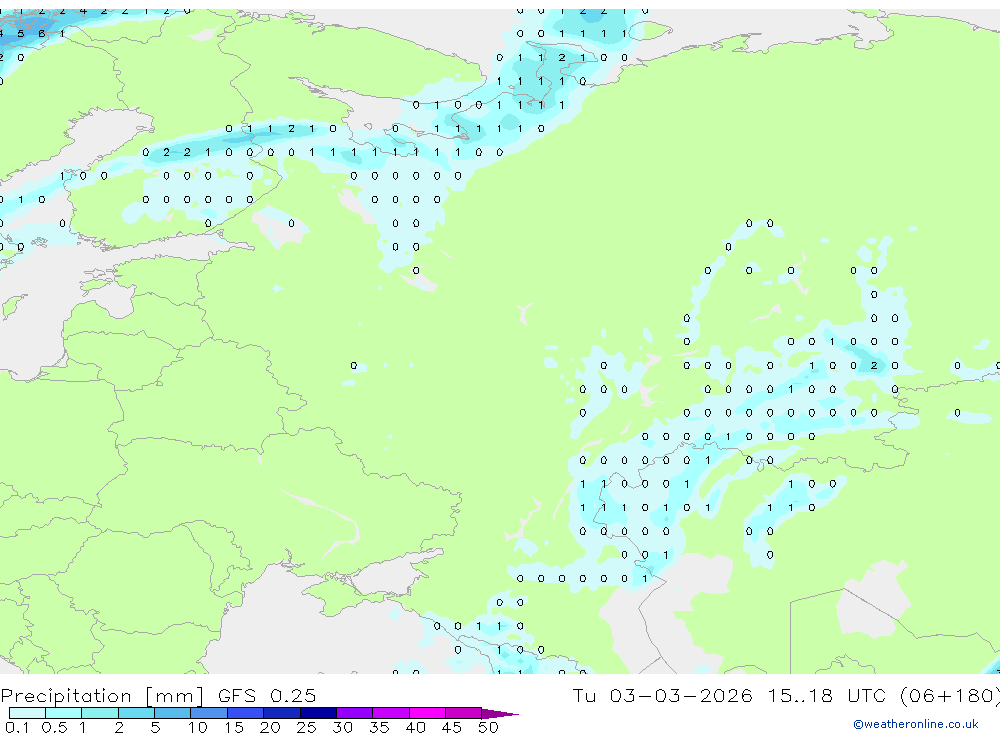Click the legend swatch between 10 and 15
The height and width of the screenshot is (733, 1000).
209,713
